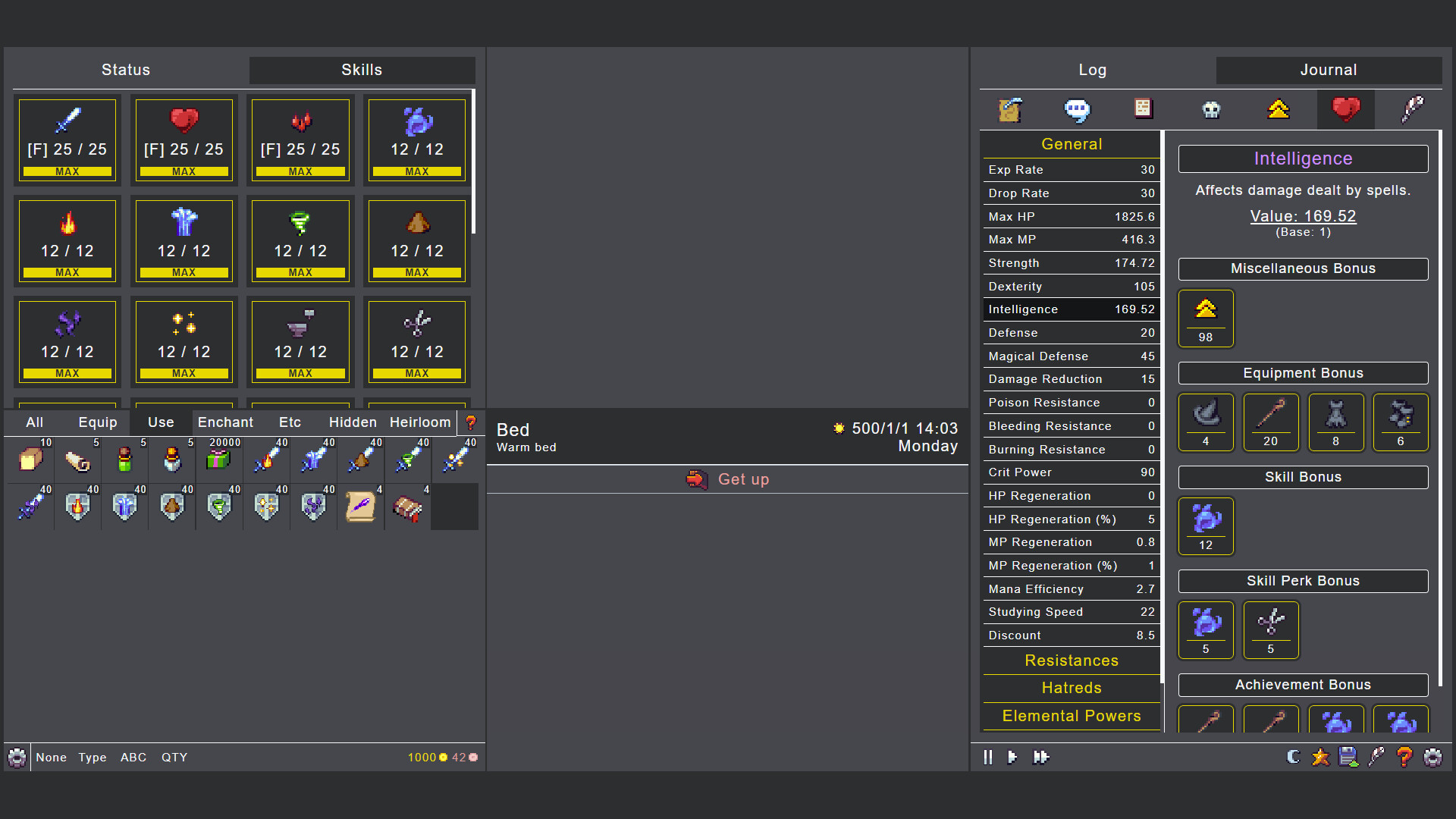This screenshot has height=819, width=1456.
Task: Open the orange question mark help icon
Action: (1404, 757)
